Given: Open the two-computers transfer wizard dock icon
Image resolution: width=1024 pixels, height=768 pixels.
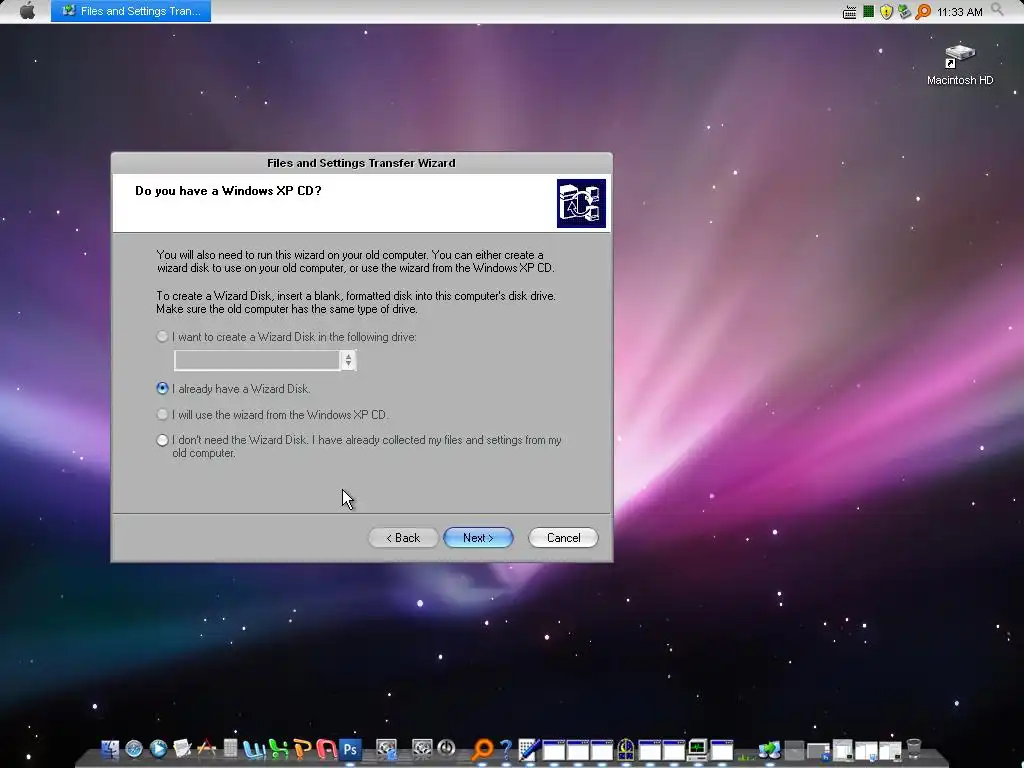Looking at the screenshot, I should (769, 749).
